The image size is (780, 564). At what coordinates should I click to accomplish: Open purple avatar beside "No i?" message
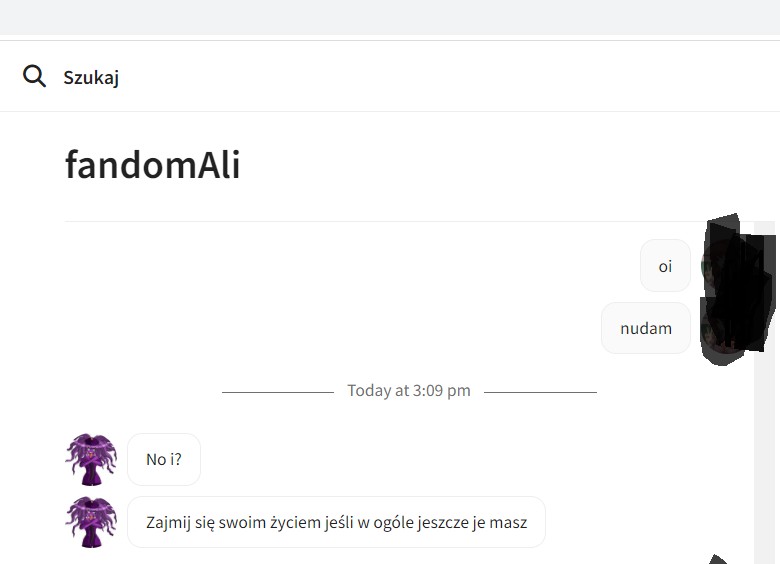click(x=91, y=459)
